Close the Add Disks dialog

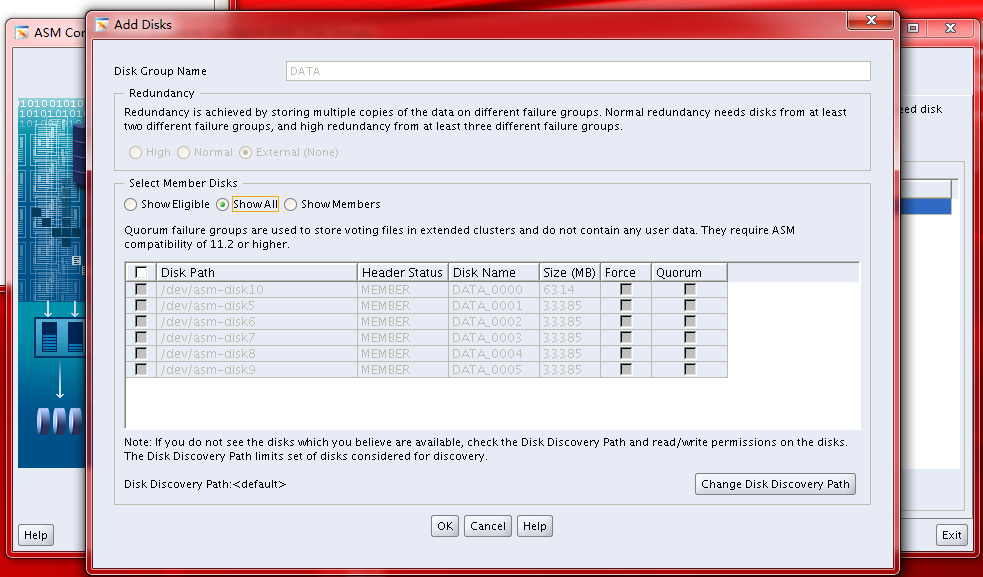pos(870,21)
